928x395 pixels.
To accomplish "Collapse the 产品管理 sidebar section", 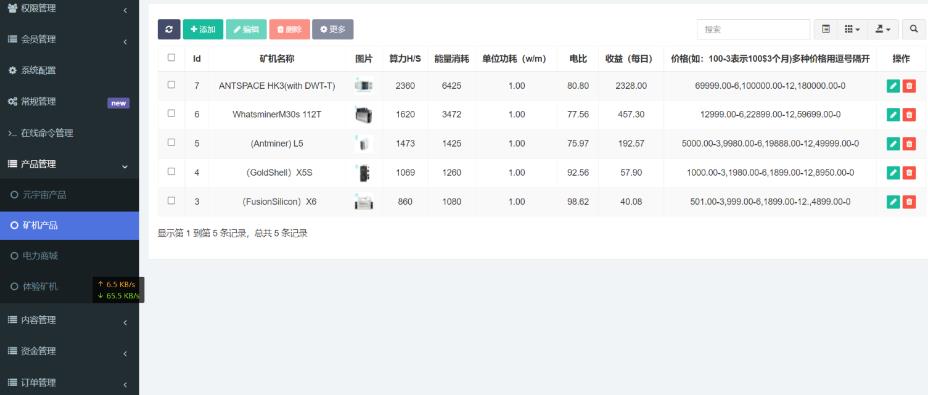I will (69, 164).
